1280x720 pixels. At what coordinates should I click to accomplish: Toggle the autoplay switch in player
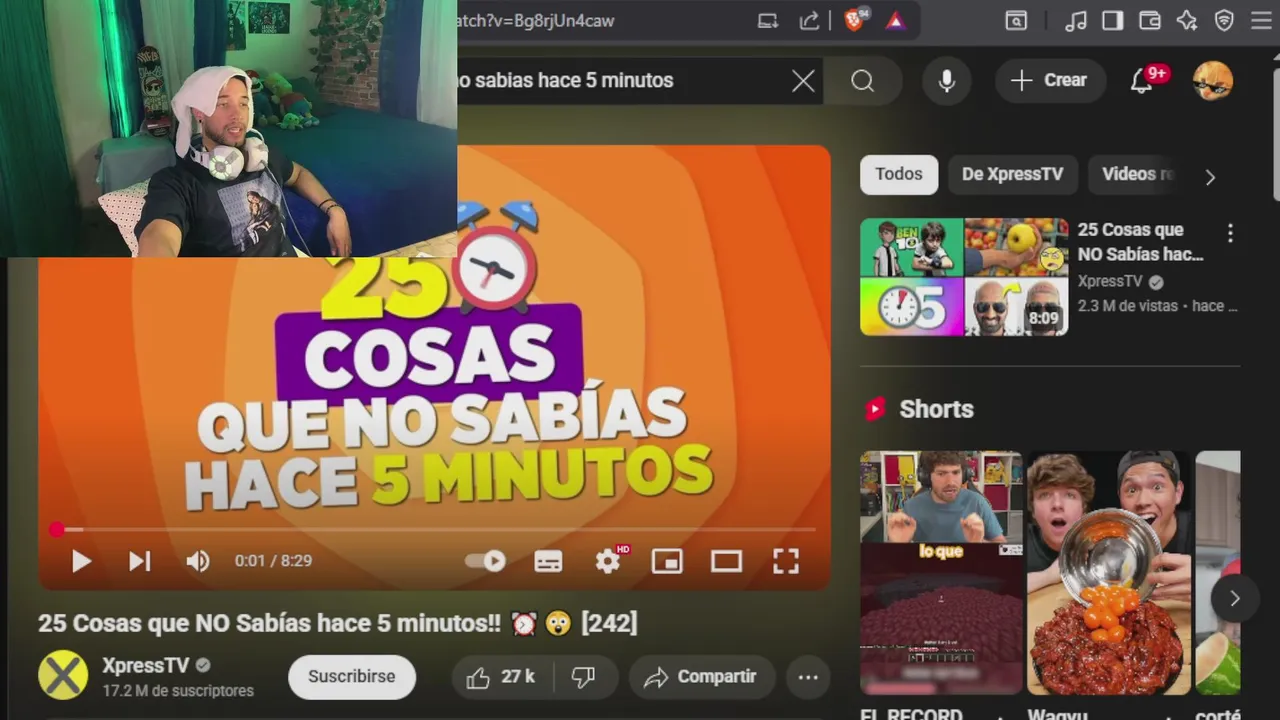(x=486, y=561)
